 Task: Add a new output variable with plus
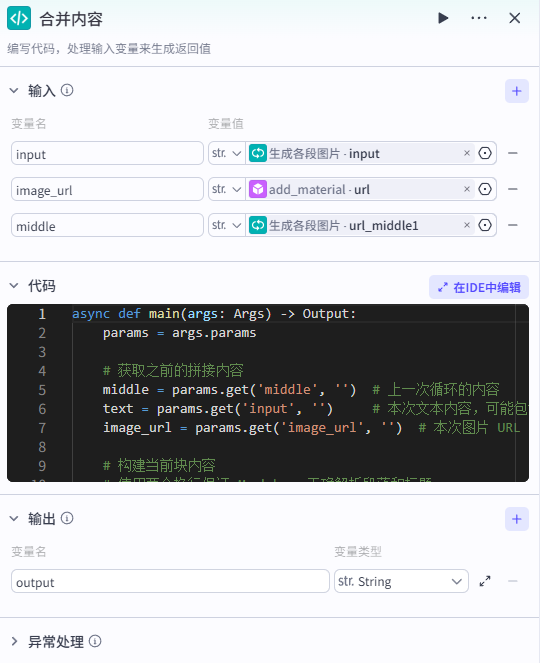(x=517, y=519)
